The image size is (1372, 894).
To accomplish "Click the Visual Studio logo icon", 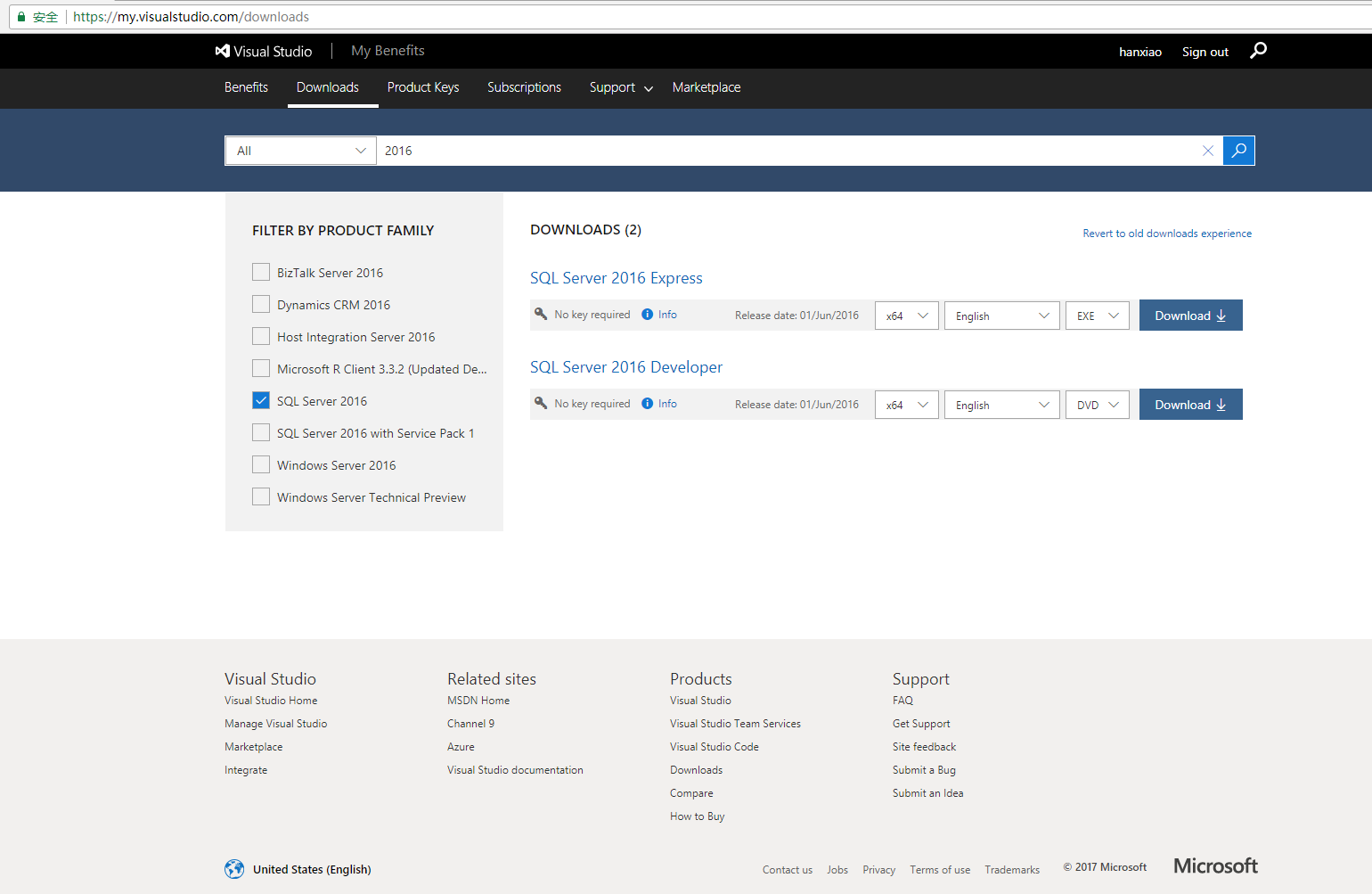I will pyautogui.click(x=222, y=52).
